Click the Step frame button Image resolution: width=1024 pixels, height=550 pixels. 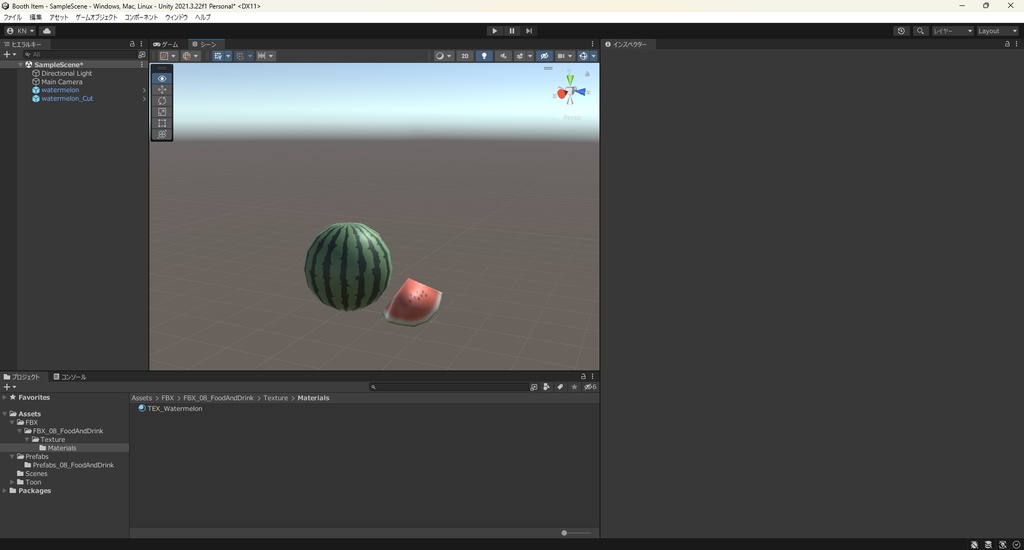[529, 31]
